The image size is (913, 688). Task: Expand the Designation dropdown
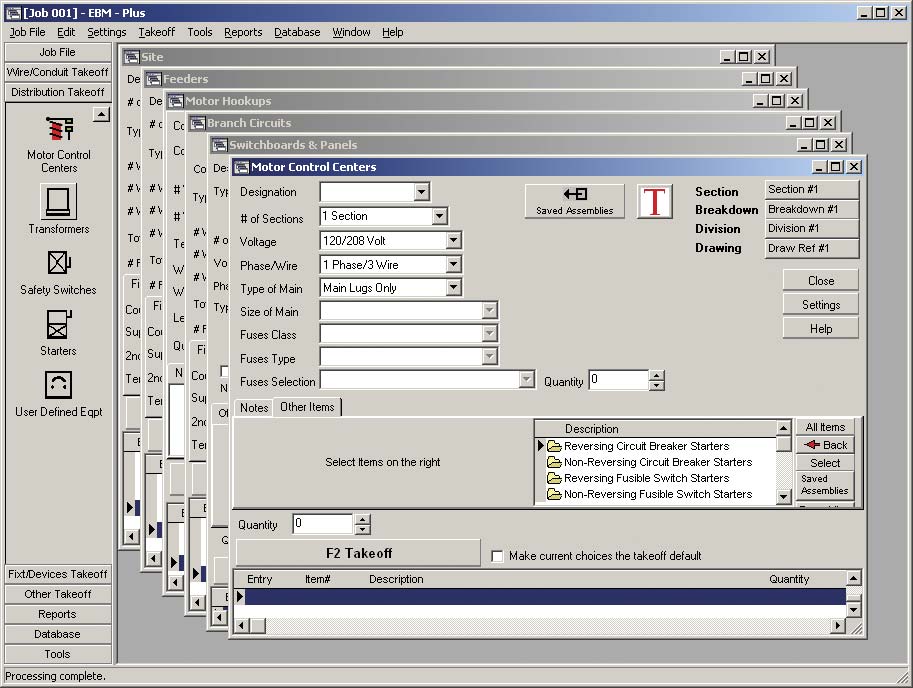coord(421,192)
